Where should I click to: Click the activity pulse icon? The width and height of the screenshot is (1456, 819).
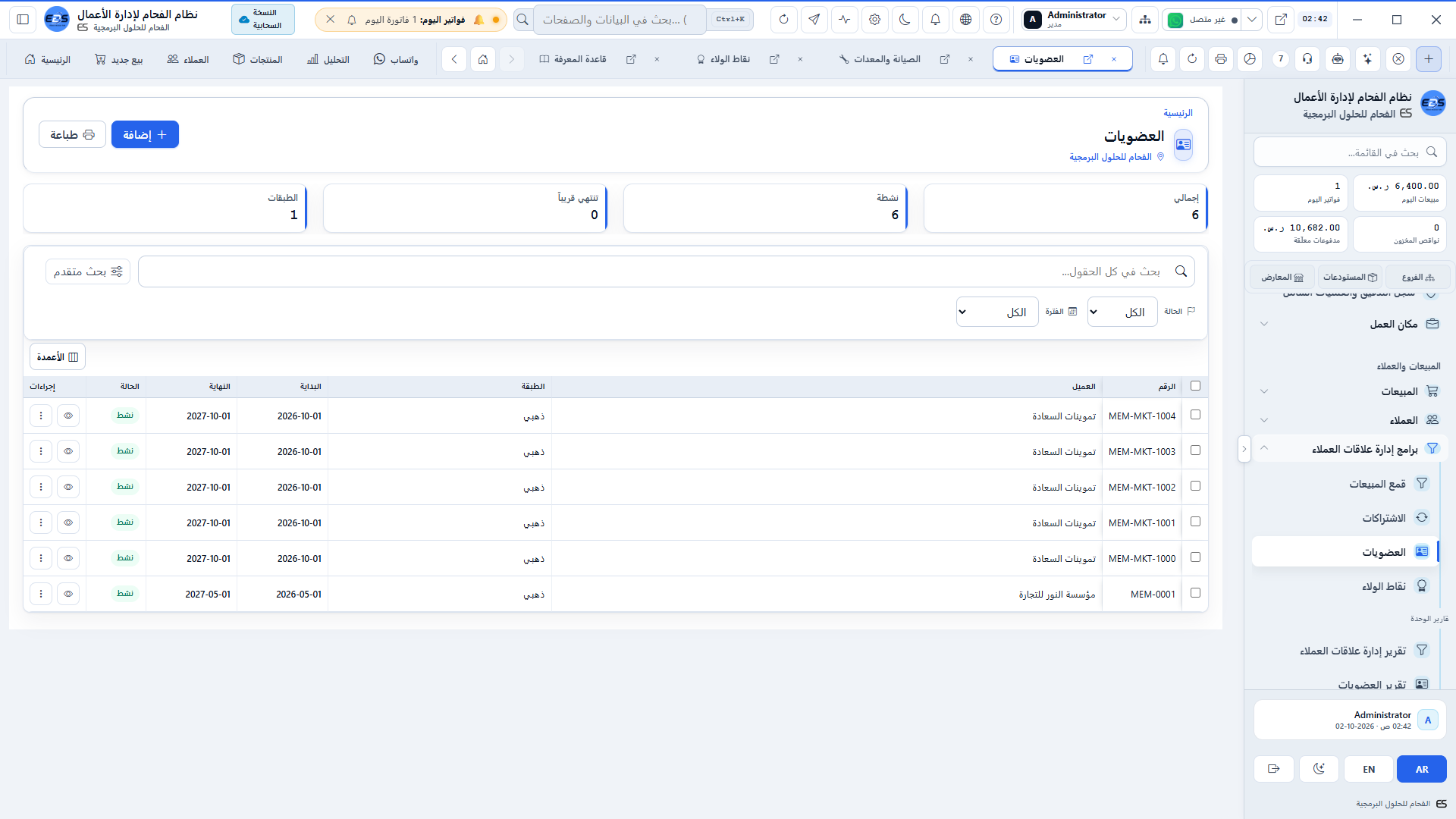coord(844,20)
